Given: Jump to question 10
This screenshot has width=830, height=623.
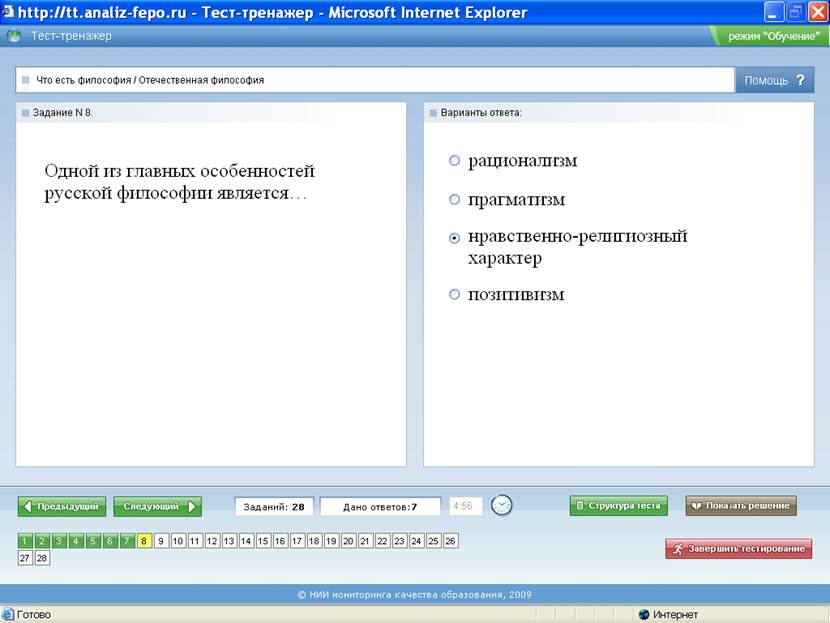Looking at the screenshot, I should pos(178,541).
